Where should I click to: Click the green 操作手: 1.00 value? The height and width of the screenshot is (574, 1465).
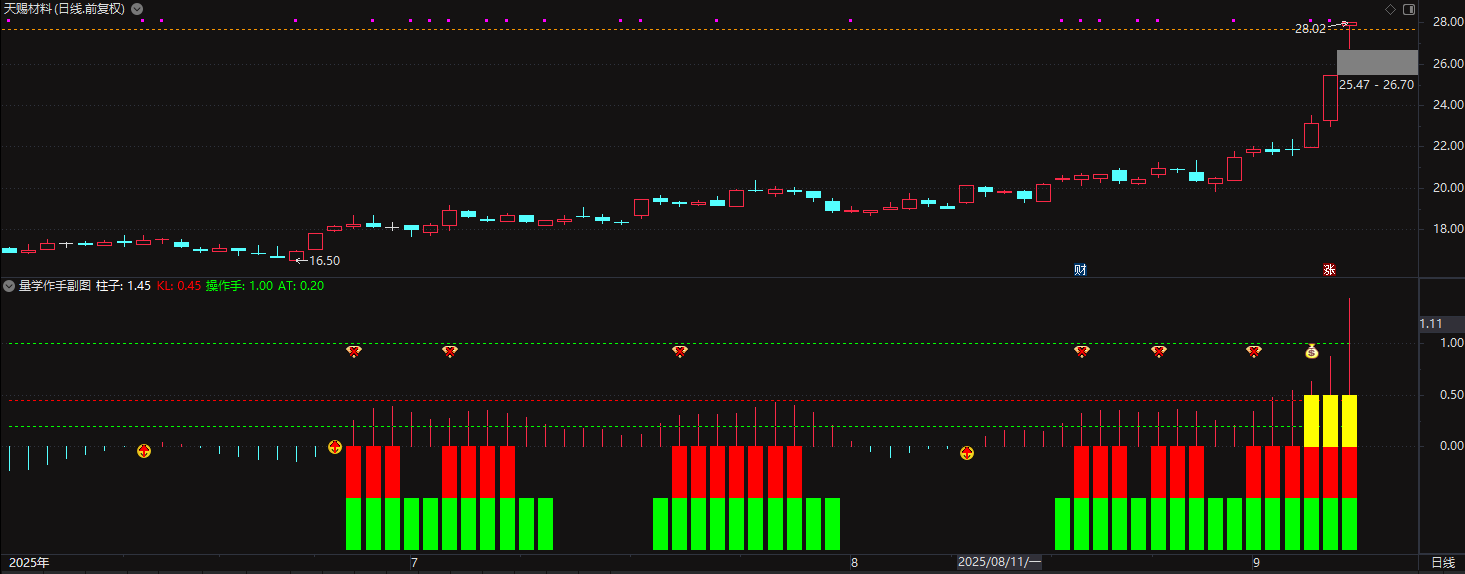[x=239, y=286]
